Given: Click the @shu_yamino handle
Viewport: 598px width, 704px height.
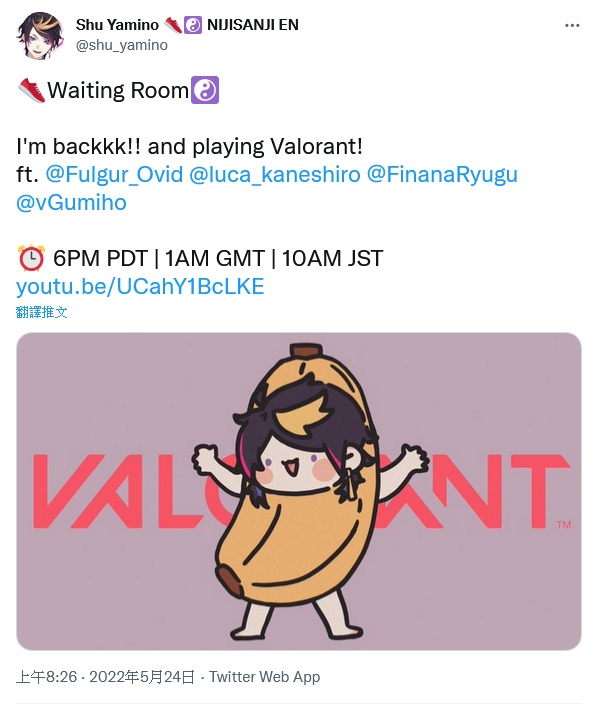Looking at the screenshot, I should pyautogui.click(x=122, y=45).
